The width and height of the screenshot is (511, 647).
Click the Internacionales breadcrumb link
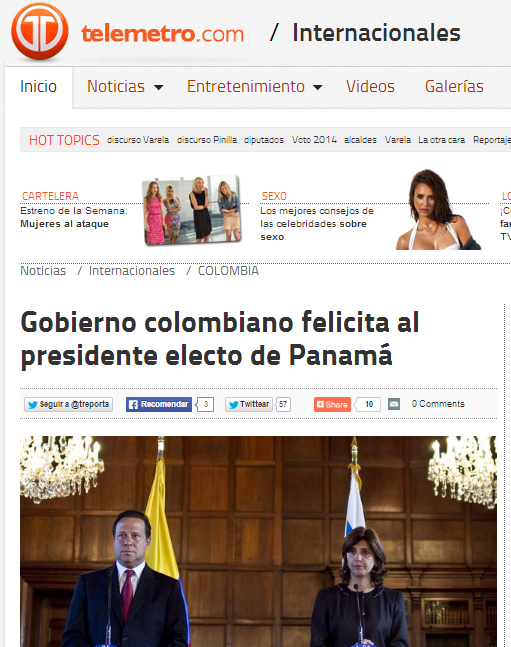point(132,271)
